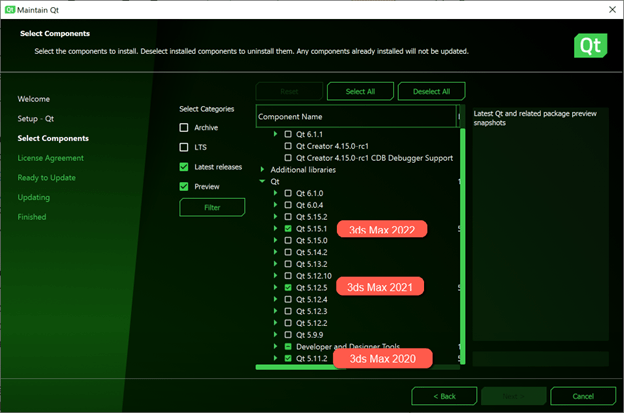Check the Qt Creator 4.15.0-rc1 box
Viewport: 624px width, 413px height.
(288, 146)
